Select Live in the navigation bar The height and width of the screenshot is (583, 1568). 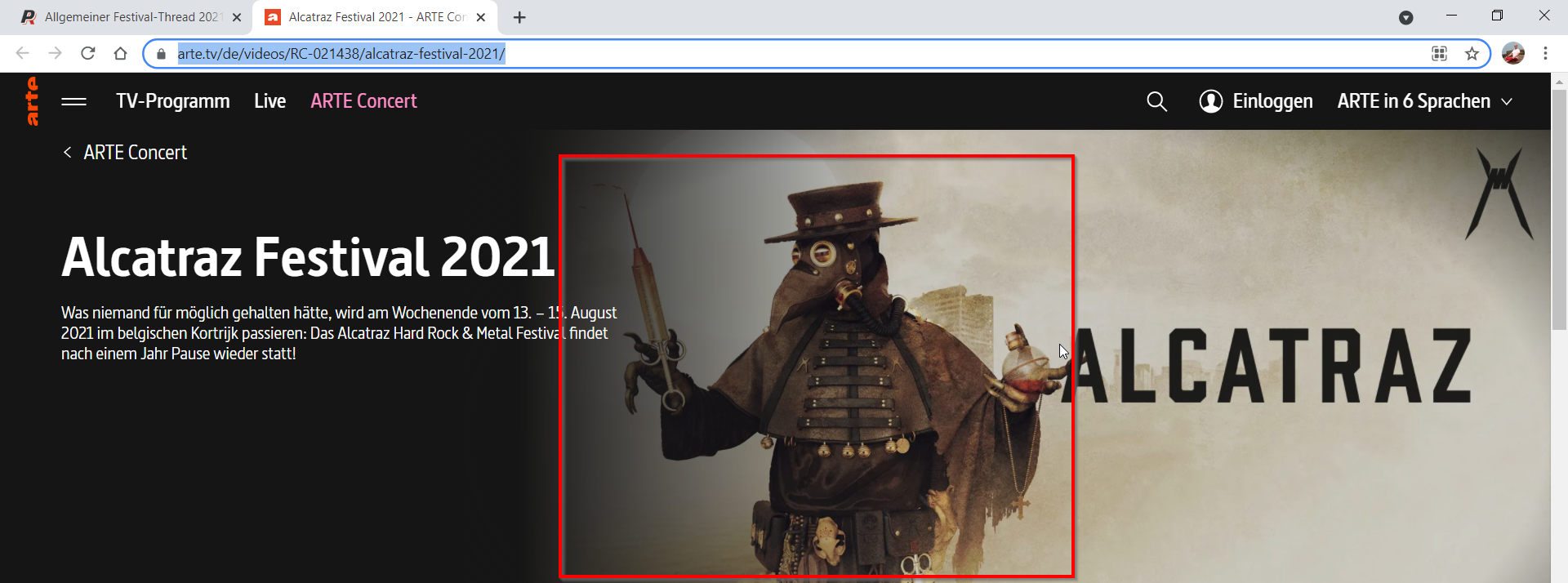tap(269, 101)
